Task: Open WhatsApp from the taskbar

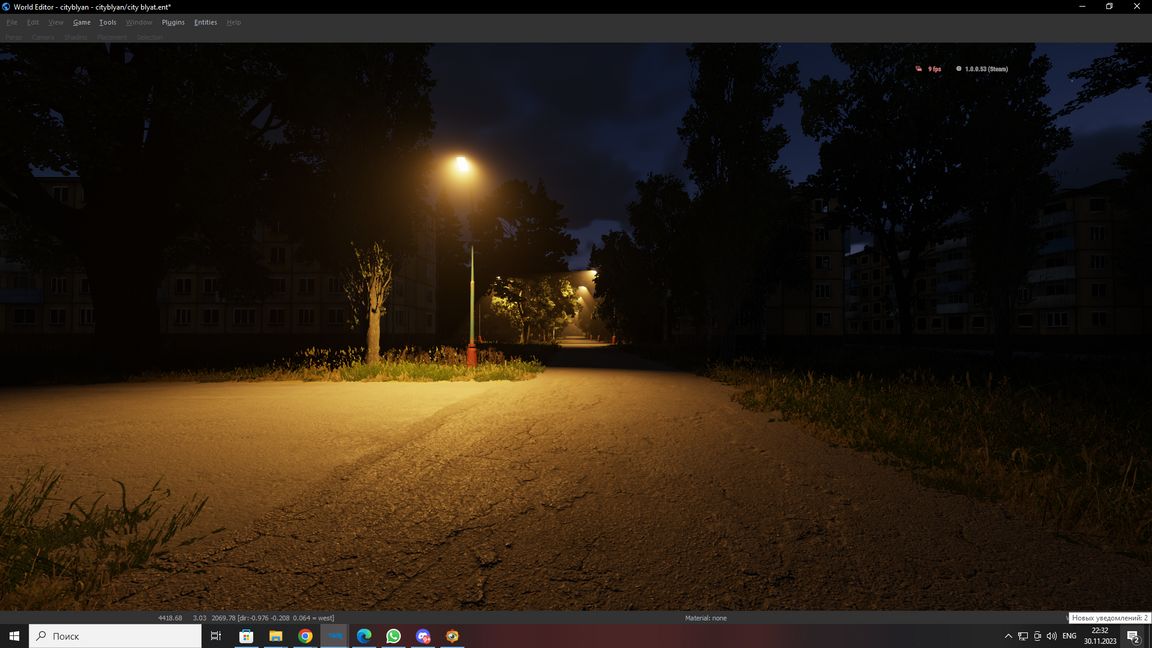Action: click(393, 636)
